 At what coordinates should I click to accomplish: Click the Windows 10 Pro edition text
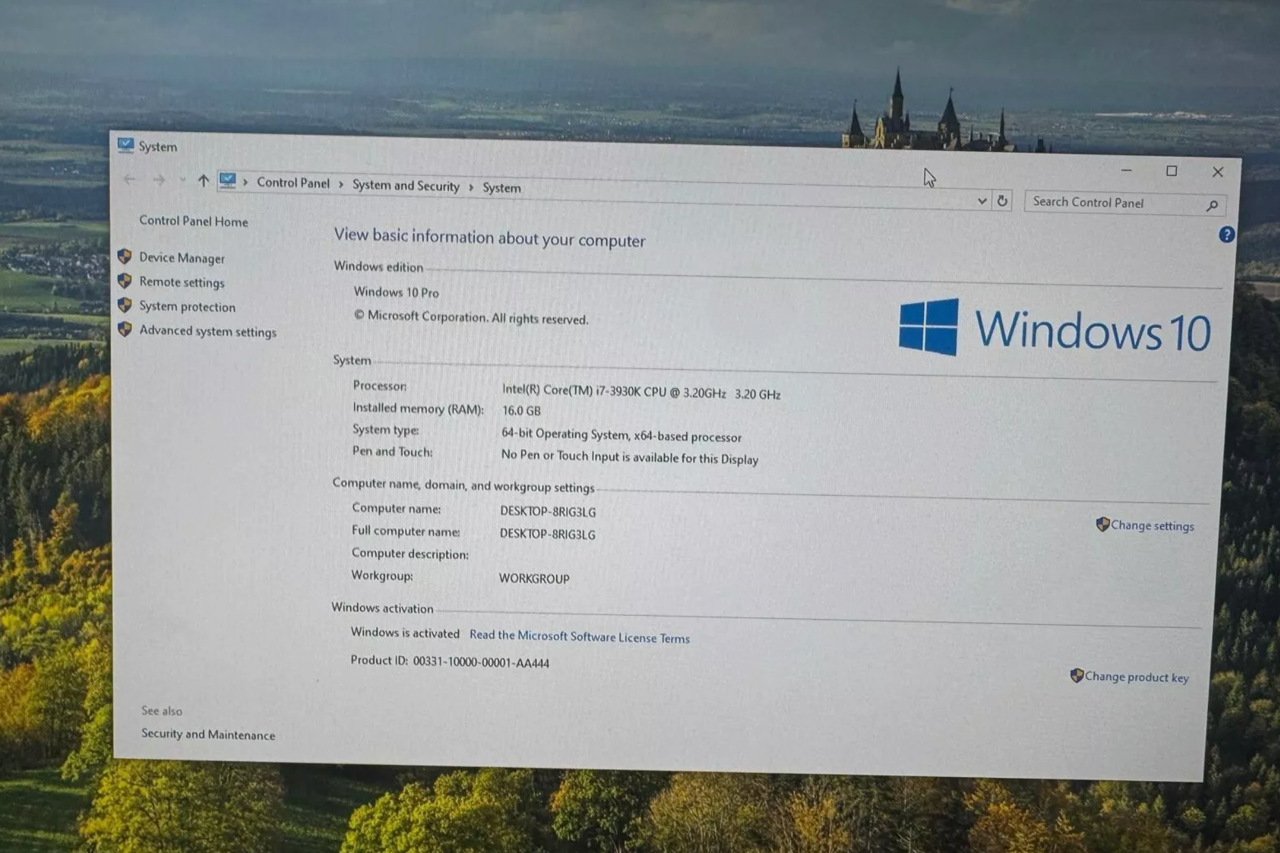(396, 293)
